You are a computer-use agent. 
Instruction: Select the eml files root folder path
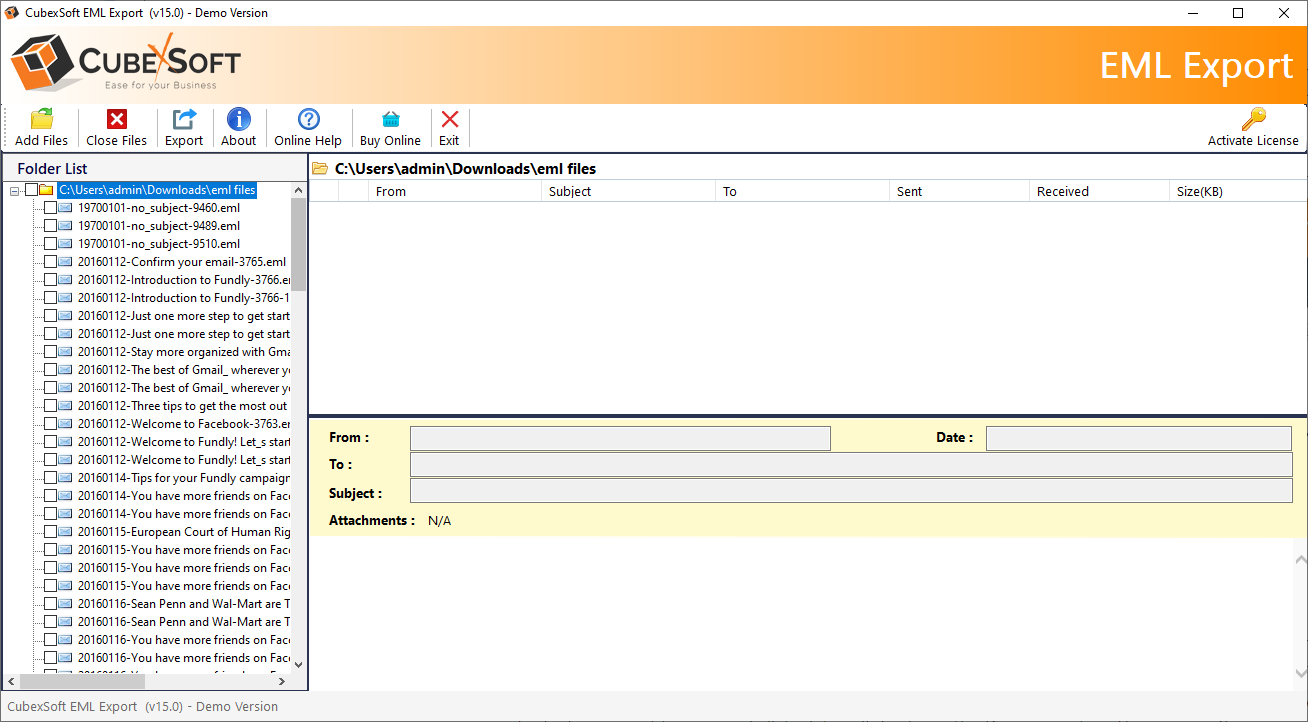[157, 190]
